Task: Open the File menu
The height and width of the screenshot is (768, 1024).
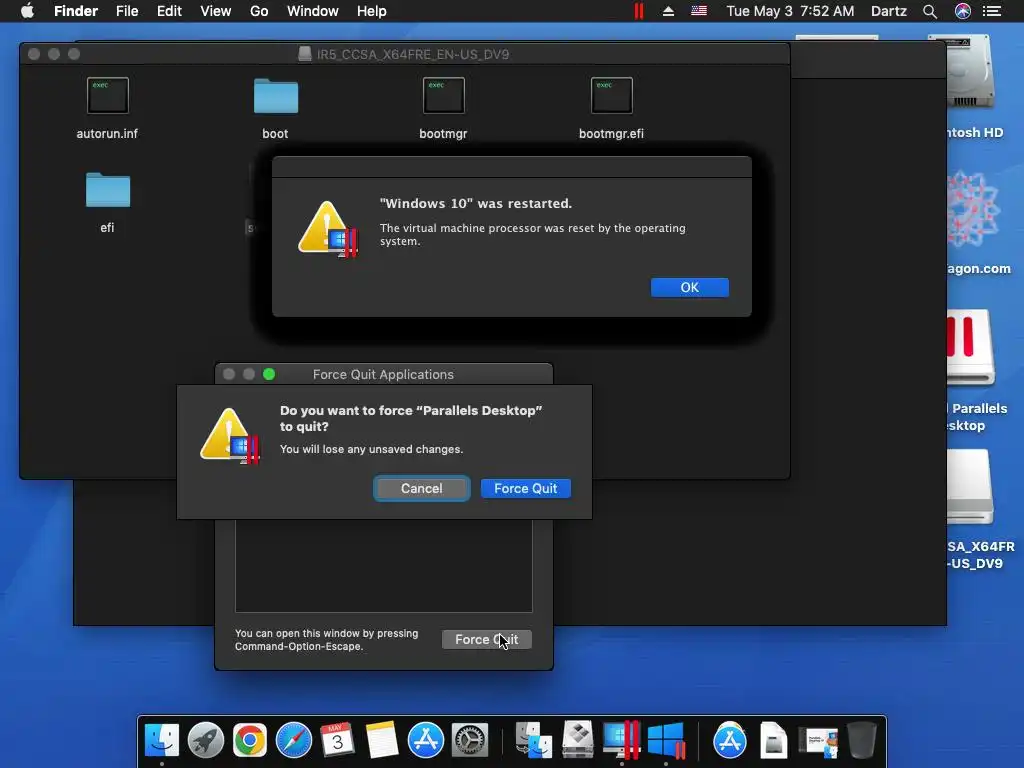Action: point(127,11)
